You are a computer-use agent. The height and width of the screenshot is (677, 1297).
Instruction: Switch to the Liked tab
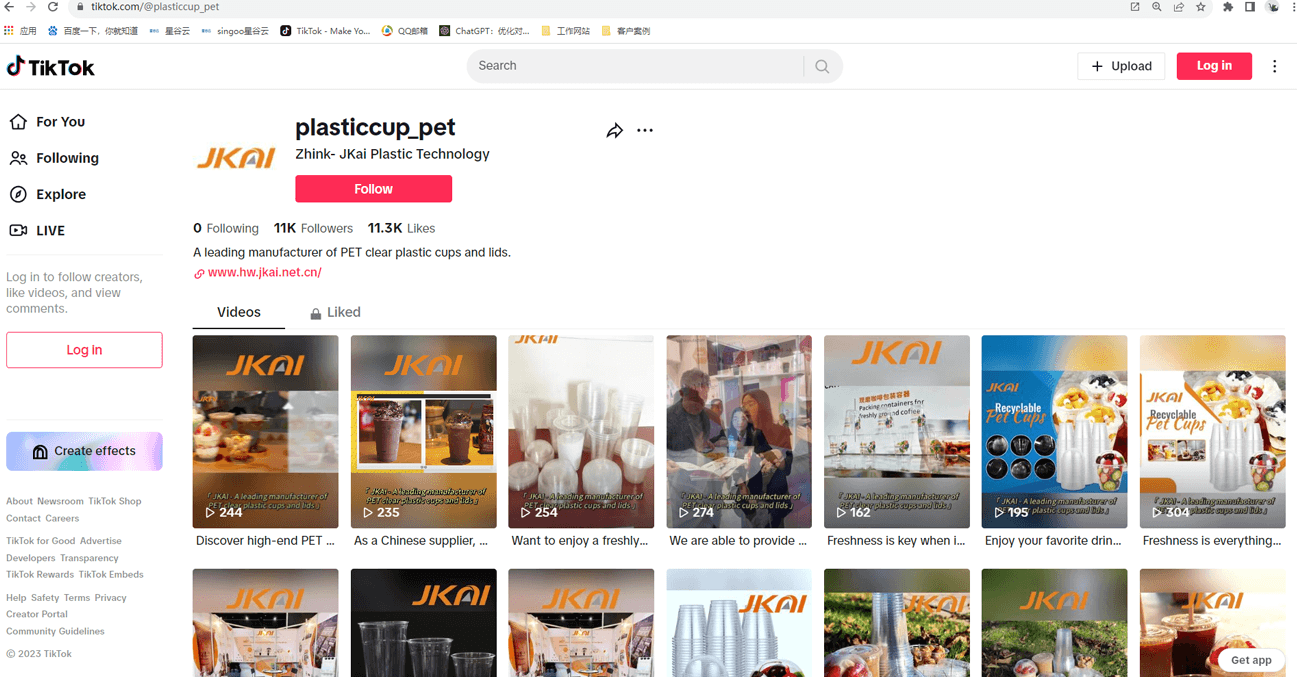(x=335, y=312)
